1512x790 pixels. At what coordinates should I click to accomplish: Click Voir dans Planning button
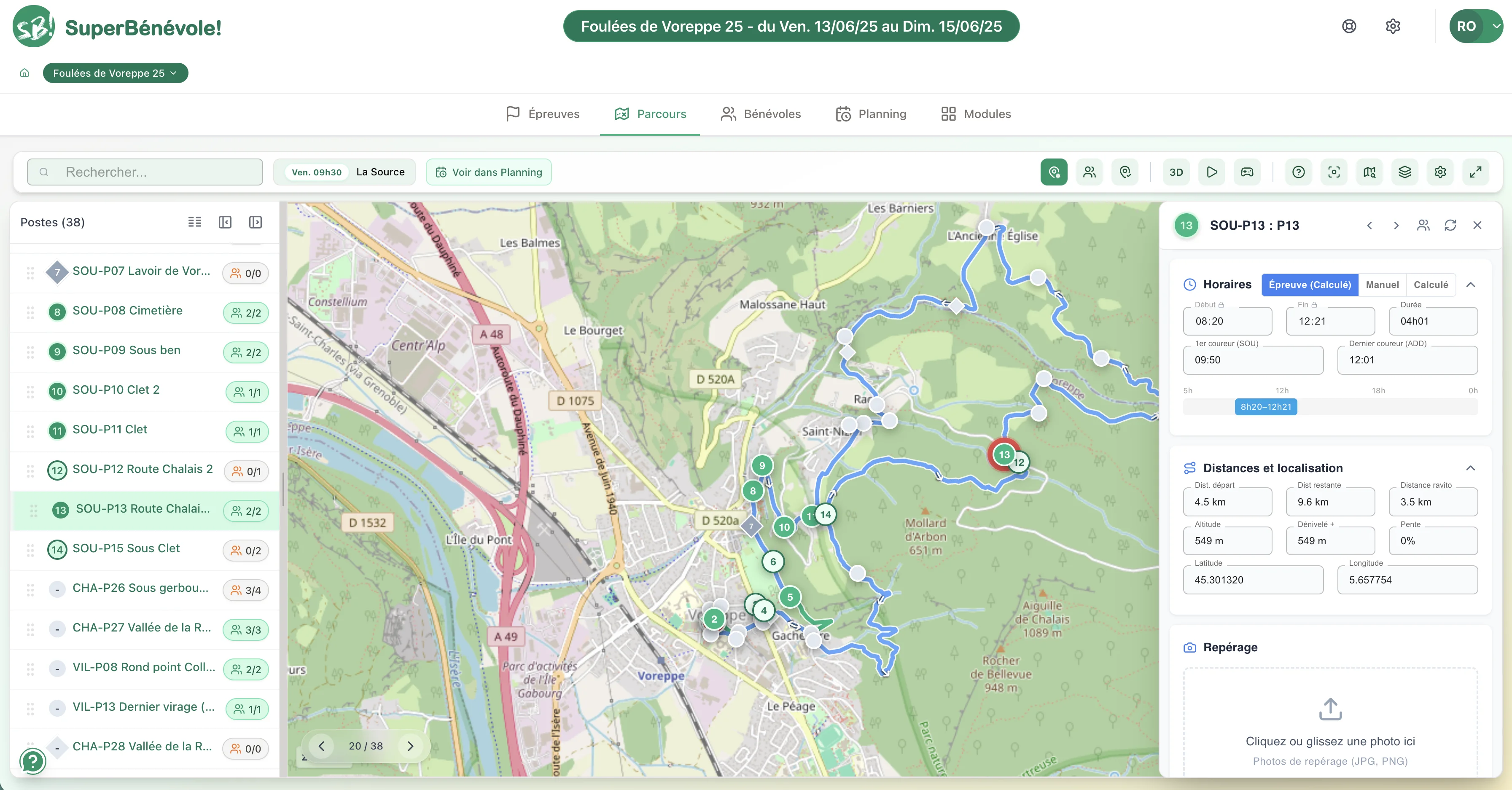click(488, 172)
